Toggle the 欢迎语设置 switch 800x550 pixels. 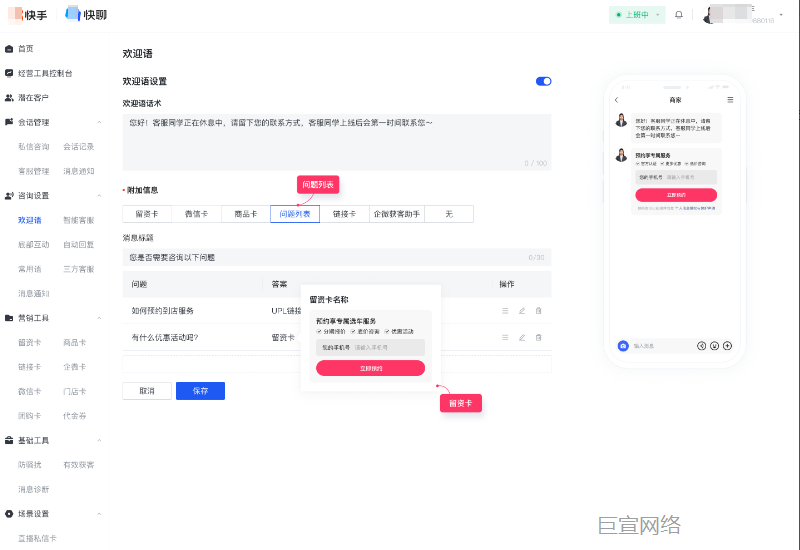pos(543,82)
